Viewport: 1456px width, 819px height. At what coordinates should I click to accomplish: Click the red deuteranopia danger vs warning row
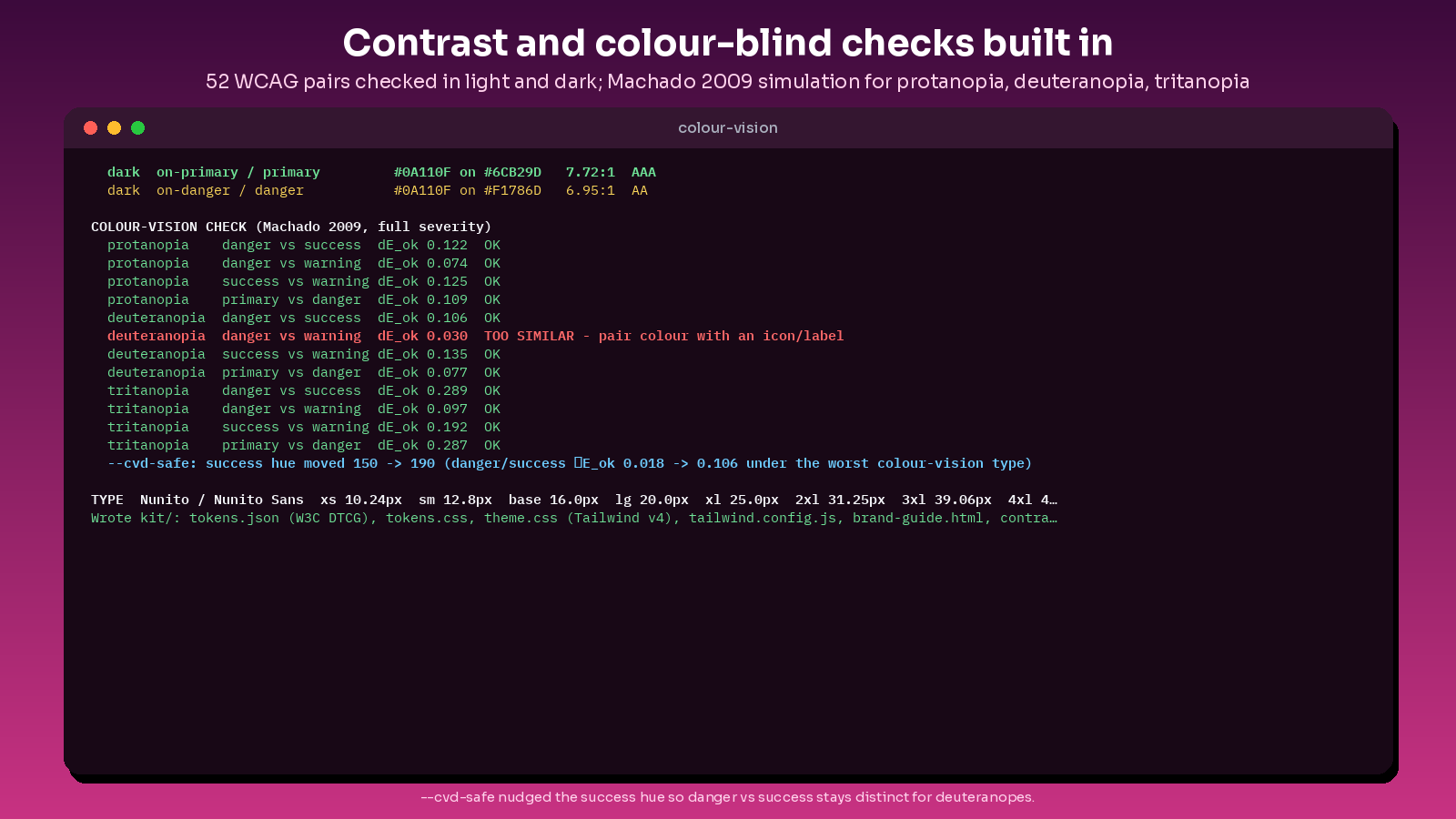pyautogui.click(x=476, y=336)
